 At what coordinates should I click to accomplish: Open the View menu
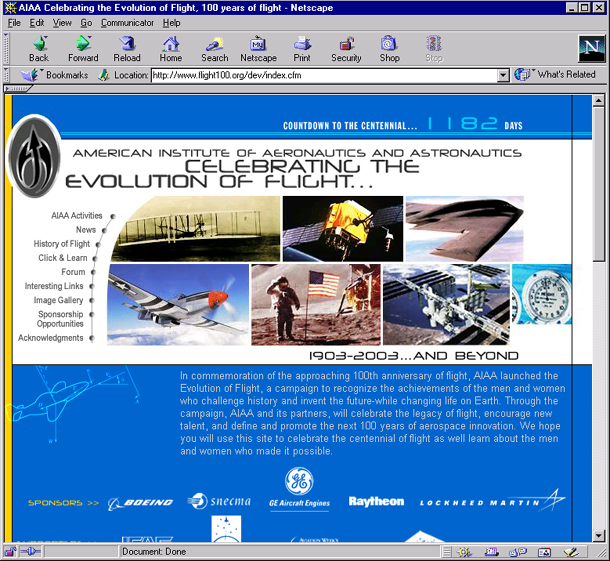(62, 23)
